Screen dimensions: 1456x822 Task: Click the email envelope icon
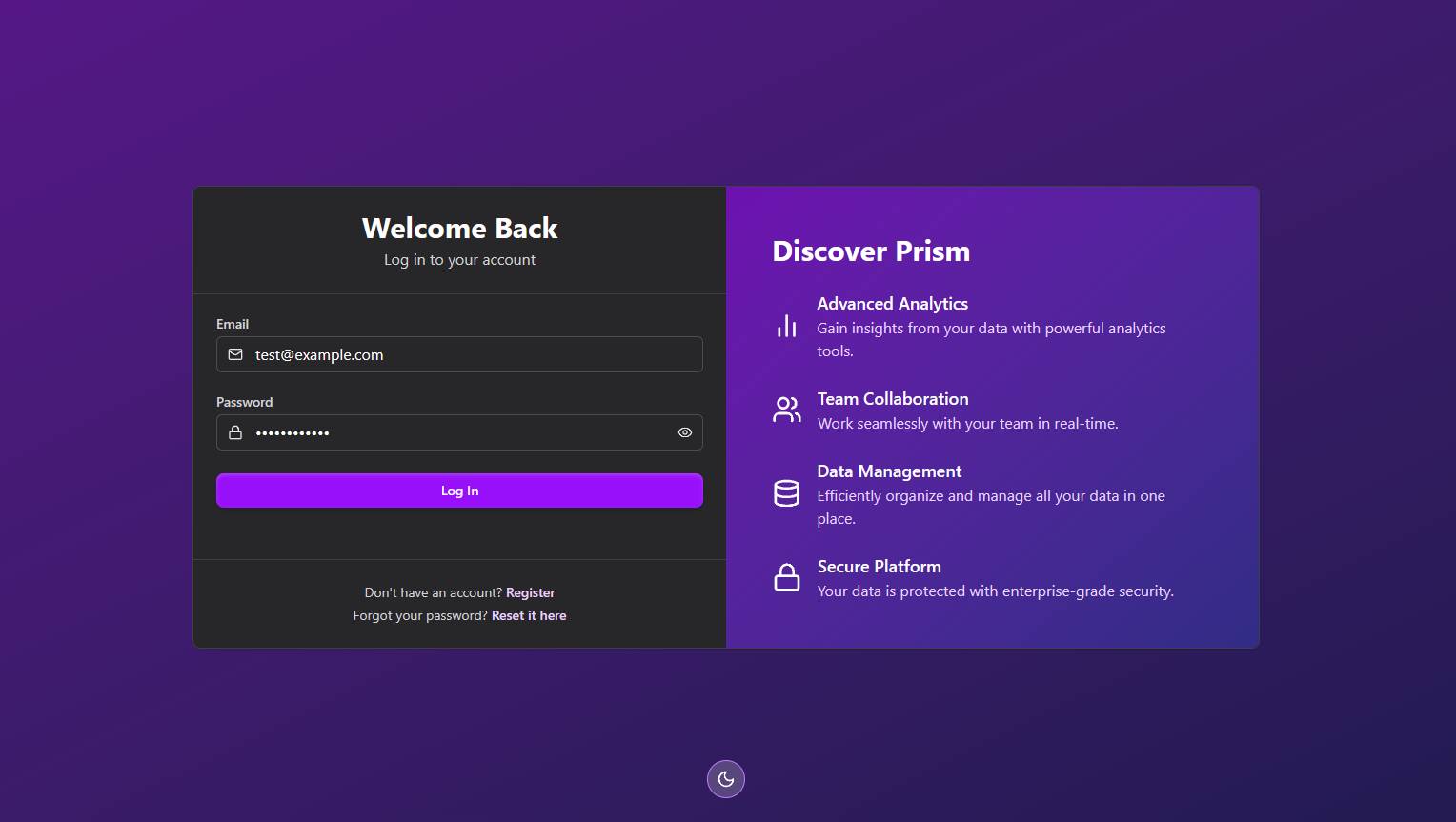(235, 354)
